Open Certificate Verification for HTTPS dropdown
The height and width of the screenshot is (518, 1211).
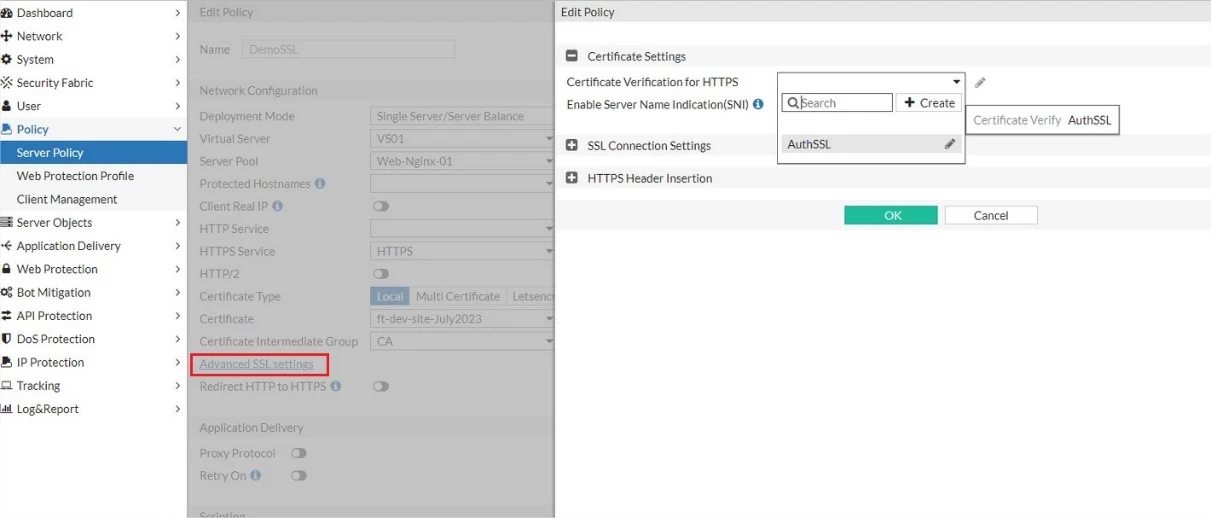pos(871,82)
